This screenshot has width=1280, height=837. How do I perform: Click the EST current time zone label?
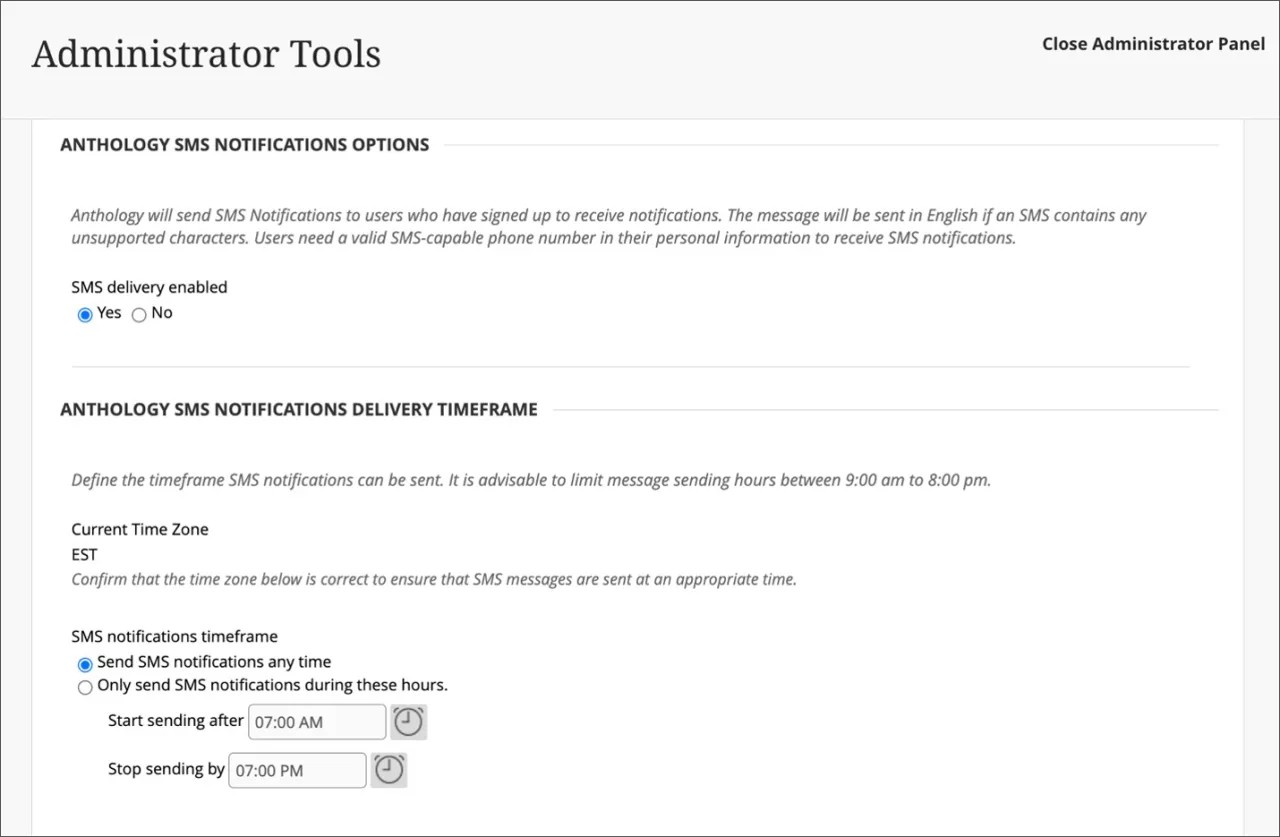pos(83,554)
